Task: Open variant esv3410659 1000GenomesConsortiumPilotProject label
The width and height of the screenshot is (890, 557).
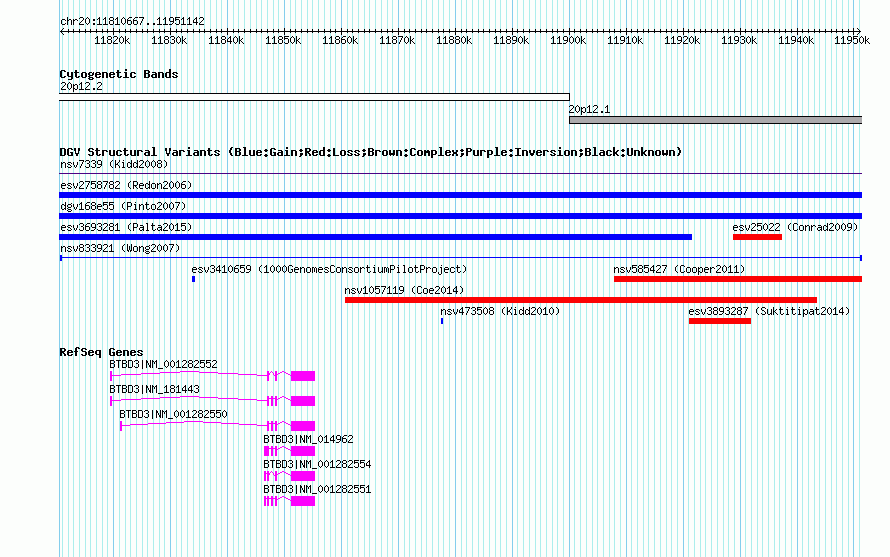Action: pyautogui.click(x=329, y=269)
